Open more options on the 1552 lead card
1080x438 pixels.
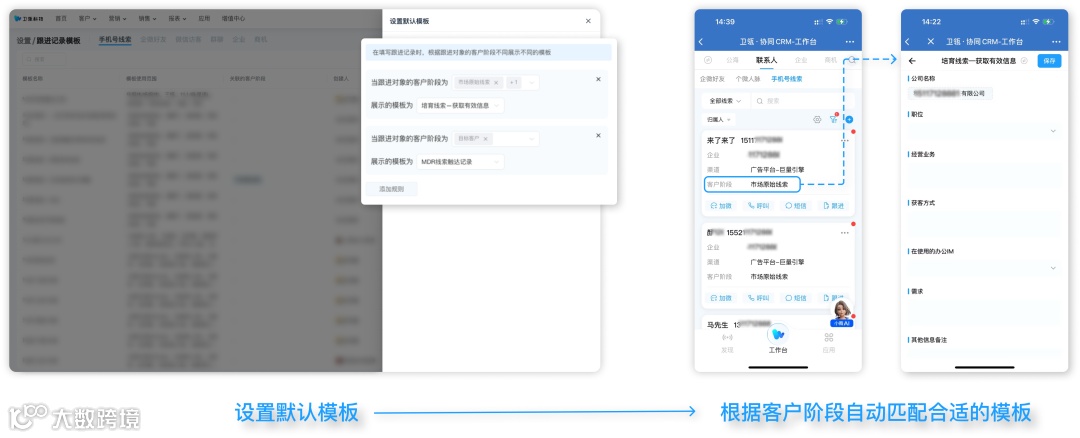tap(845, 233)
